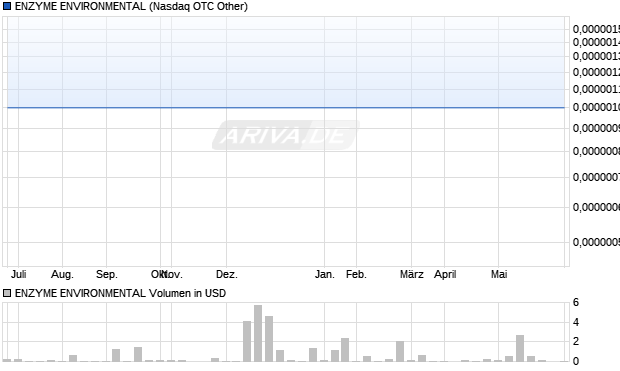Click the volume axis label '2'
The image size is (620, 371).
(576, 341)
